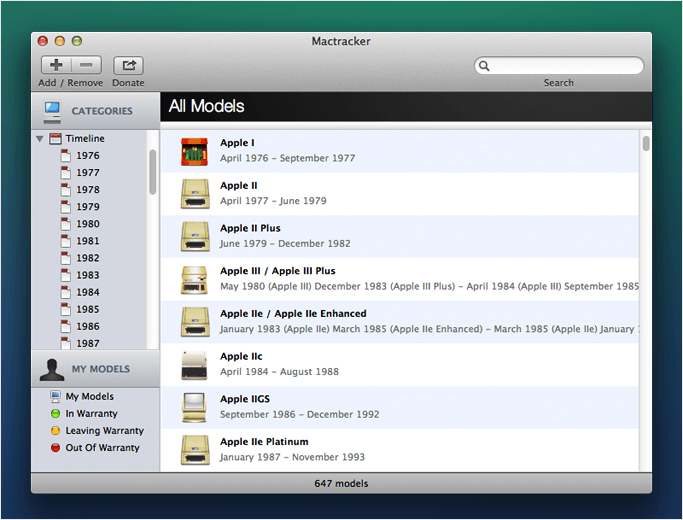This screenshot has height=520, width=683.
Task: Select the Apple I model title
Action: point(237,142)
